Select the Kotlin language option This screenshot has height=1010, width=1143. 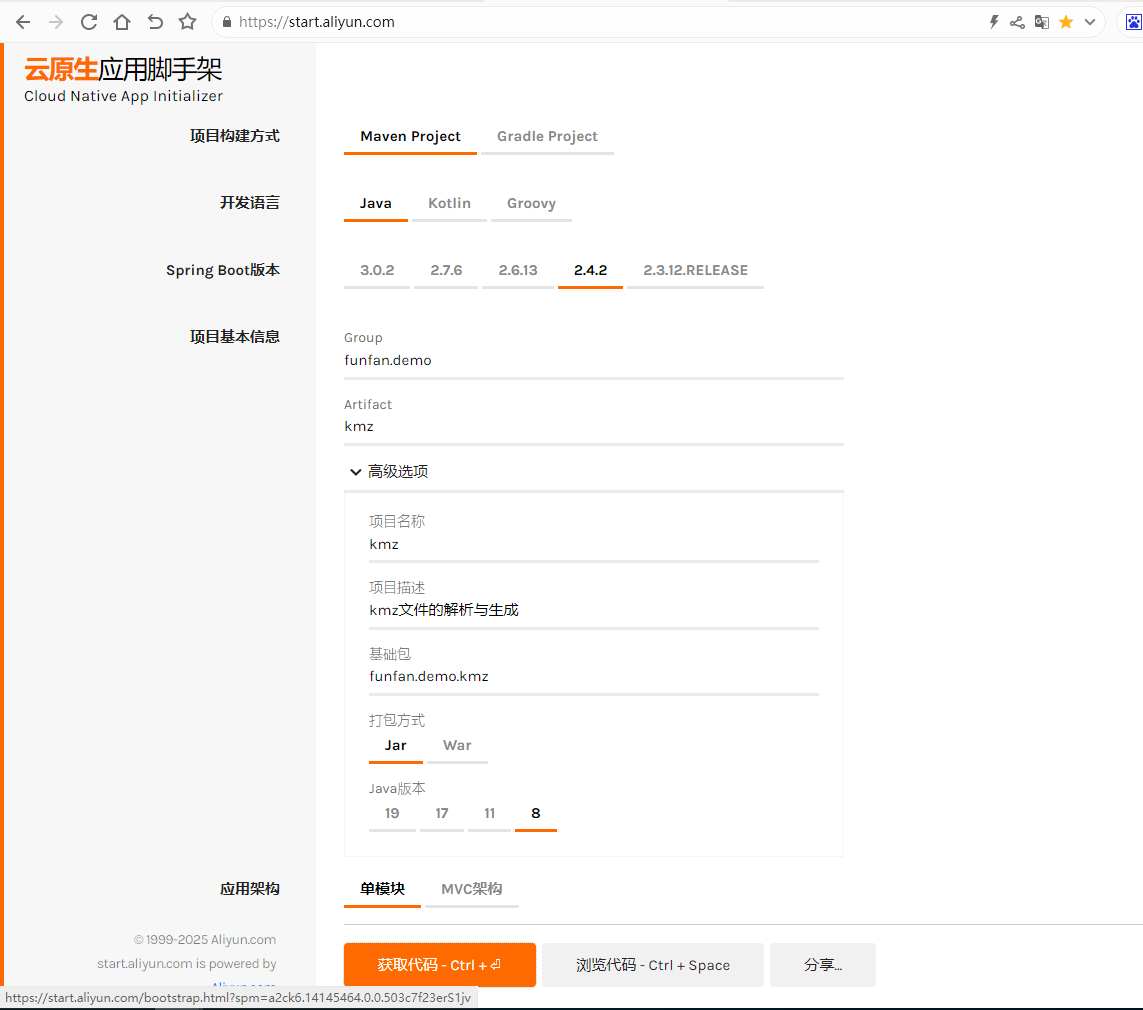pos(449,203)
